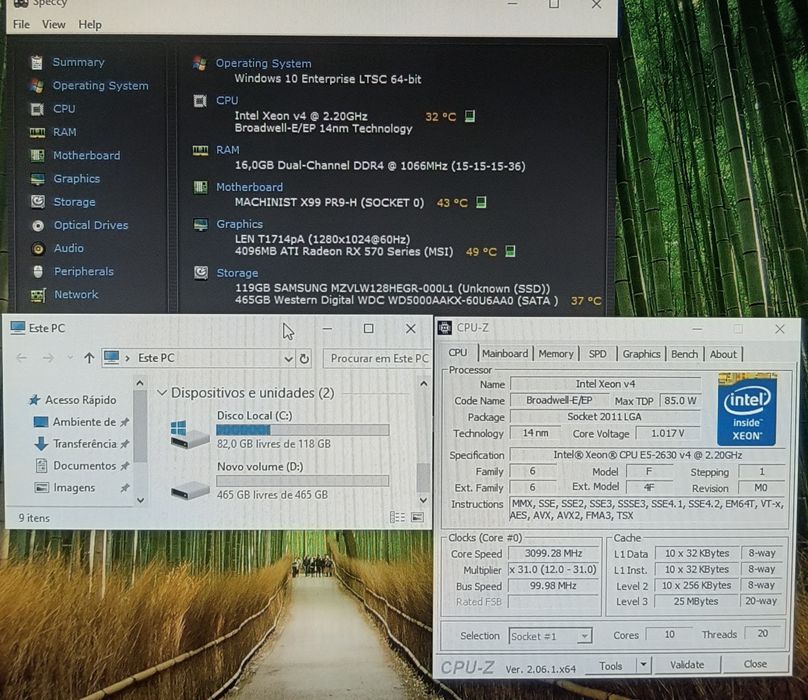Open Graphics in the Speccy sidebar
This screenshot has height=700, width=808.
coord(77,178)
